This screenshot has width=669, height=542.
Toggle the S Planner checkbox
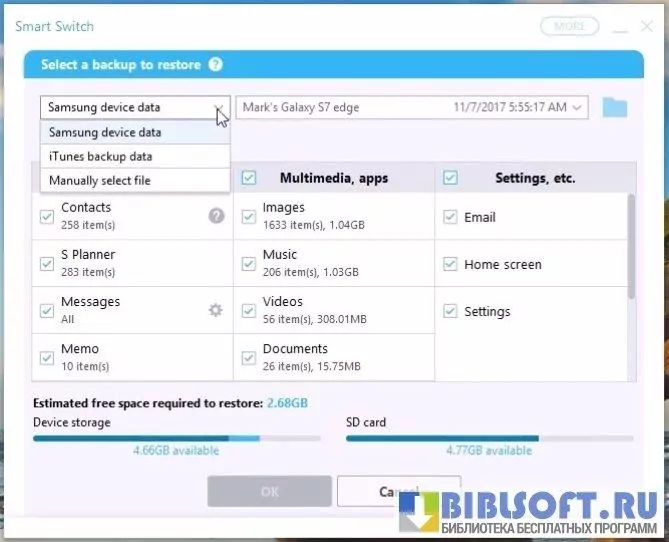(47, 264)
